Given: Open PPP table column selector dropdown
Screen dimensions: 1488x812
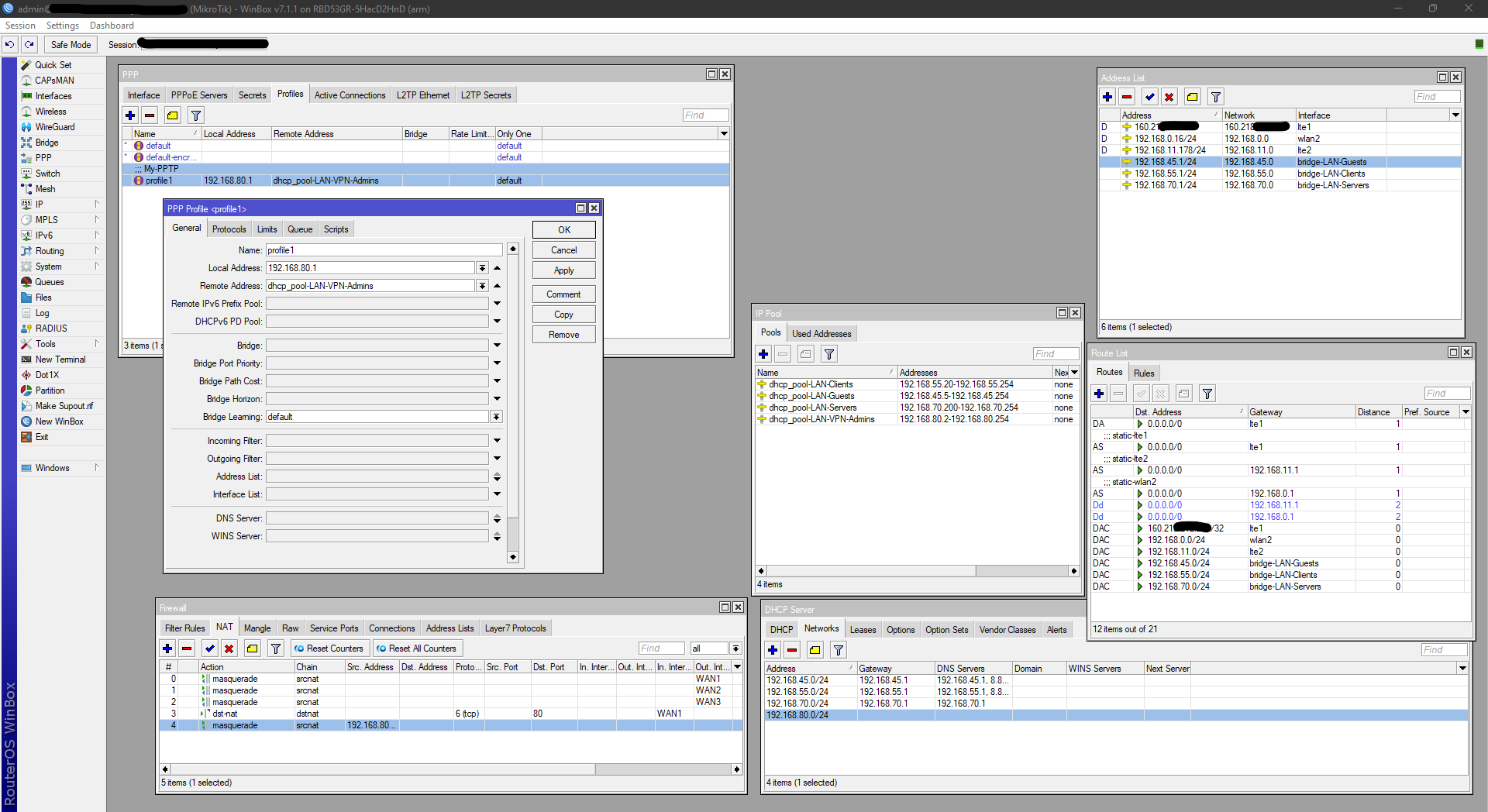Looking at the screenshot, I should click(724, 134).
